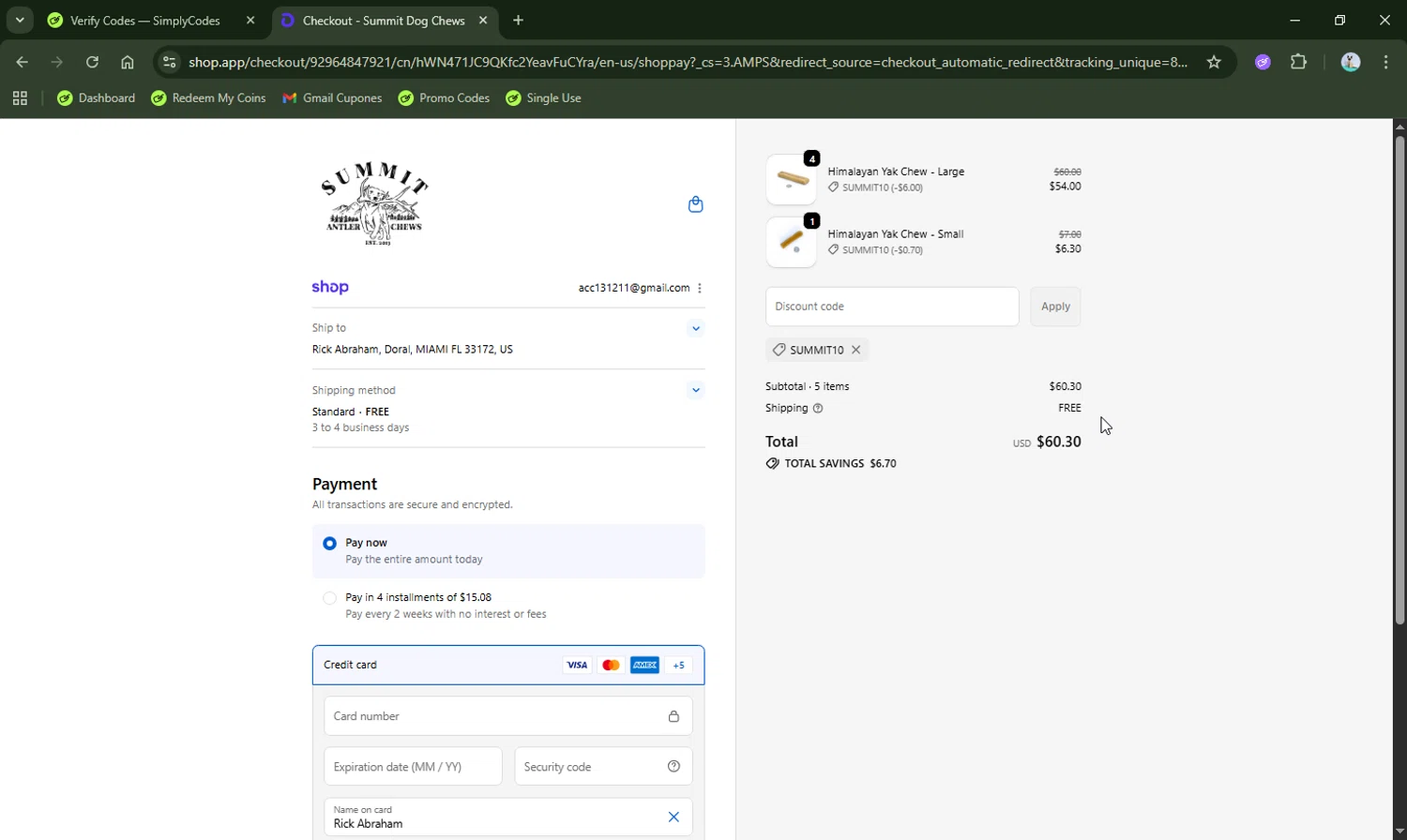Open the Promo Codes bookmark
This screenshot has height=840, width=1407.
[x=444, y=97]
